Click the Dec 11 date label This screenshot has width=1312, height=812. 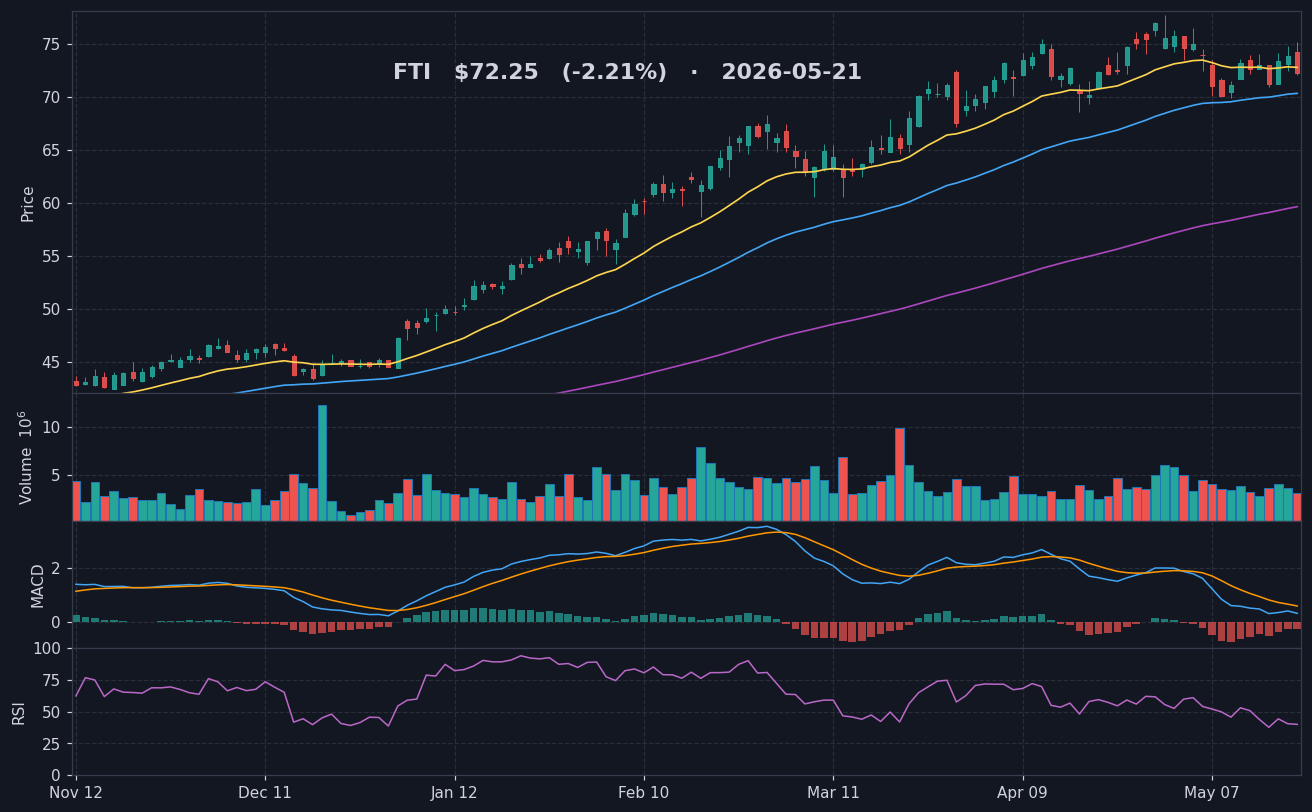tap(265, 794)
